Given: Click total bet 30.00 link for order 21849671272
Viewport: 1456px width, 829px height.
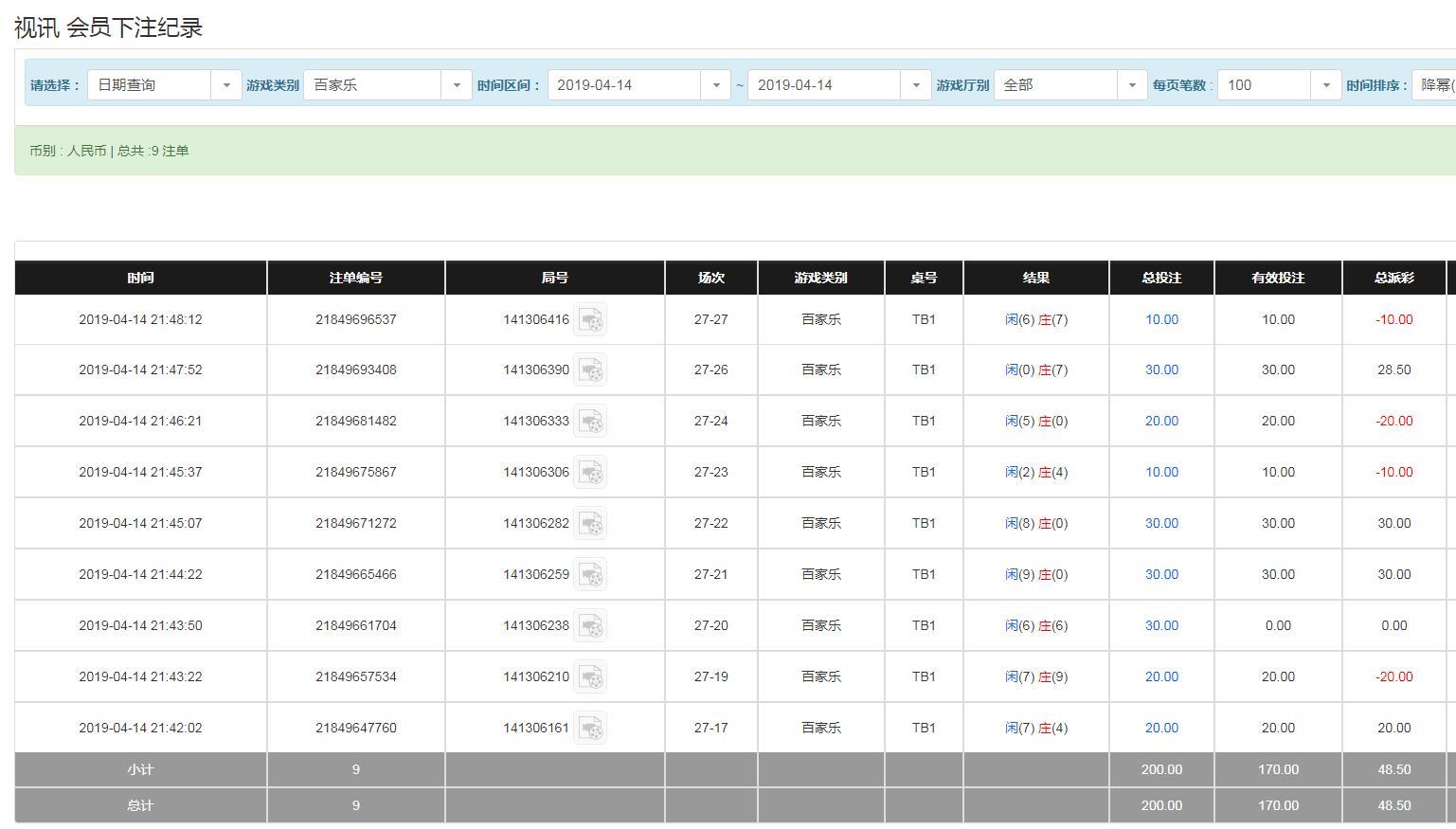Looking at the screenshot, I should (1161, 523).
